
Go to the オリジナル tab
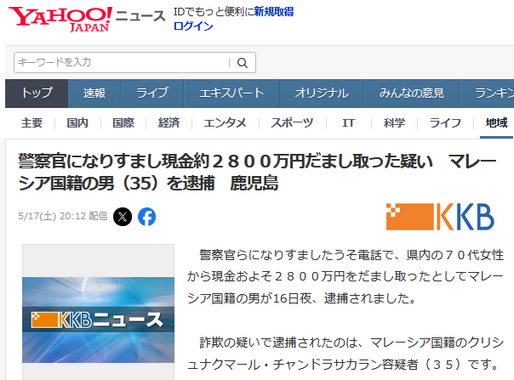[321, 93]
